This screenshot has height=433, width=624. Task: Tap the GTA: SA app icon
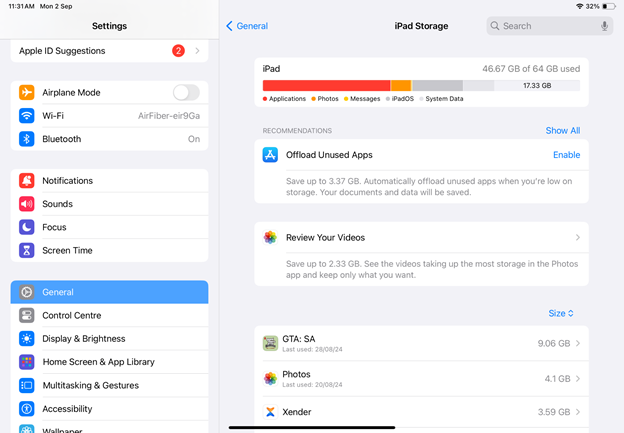[x=270, y=343]
